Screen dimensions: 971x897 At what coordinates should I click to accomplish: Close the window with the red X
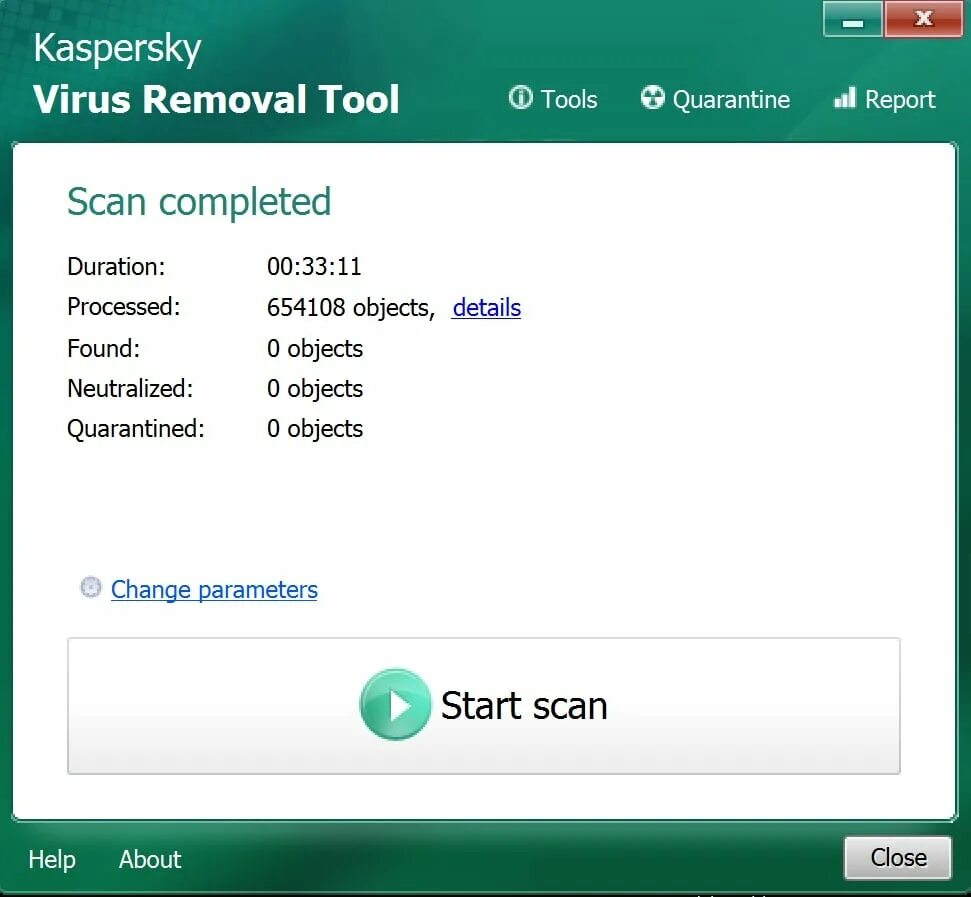(923, 20)
